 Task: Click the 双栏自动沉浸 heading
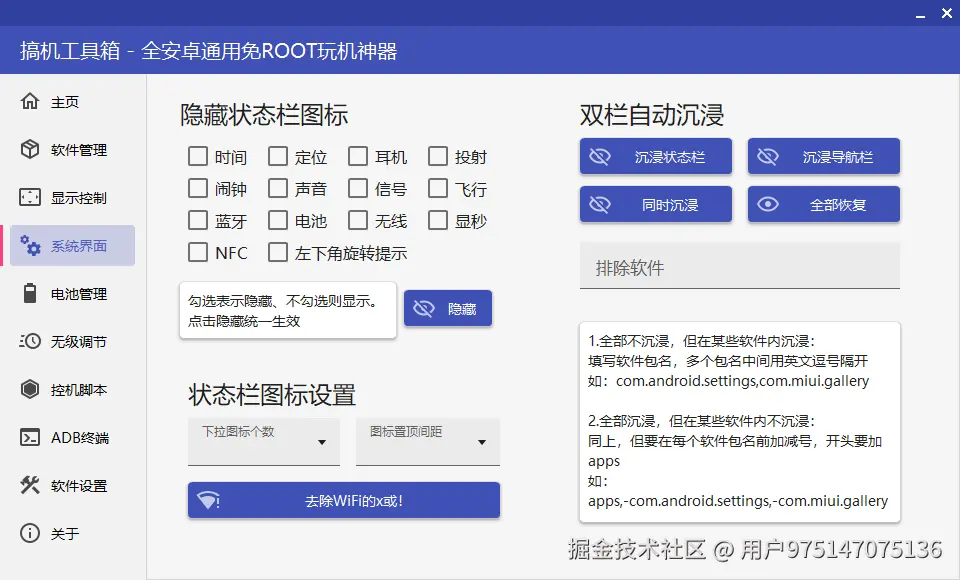pos(652,115)
